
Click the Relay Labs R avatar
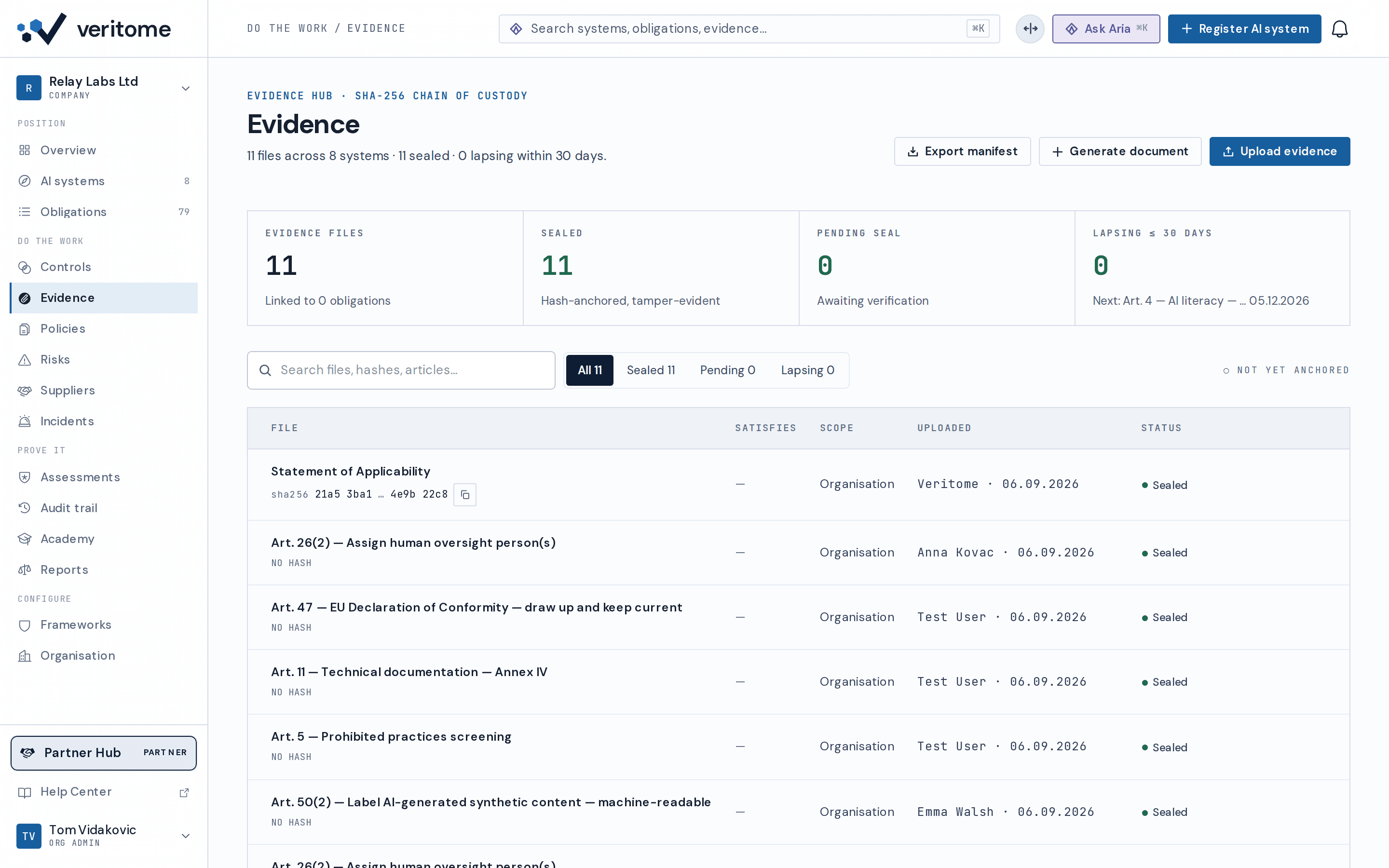pyautogui.click(x=29, y=88)
